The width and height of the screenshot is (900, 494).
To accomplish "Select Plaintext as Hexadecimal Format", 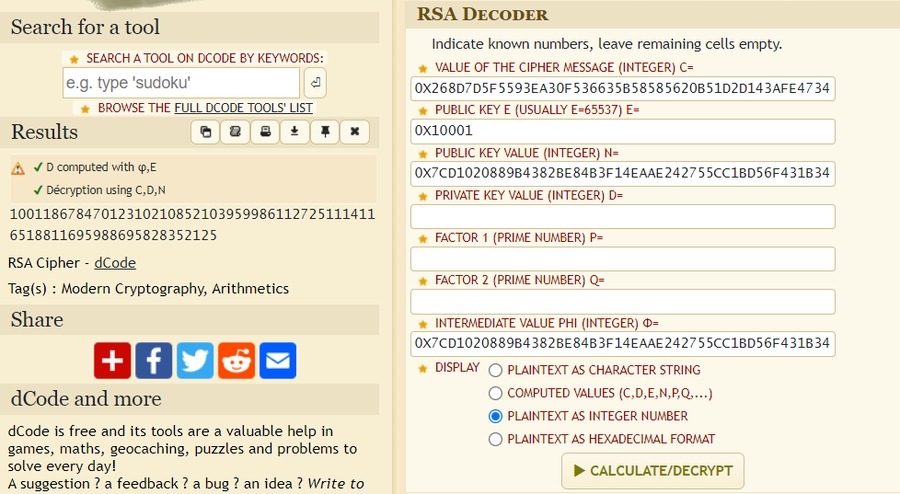I will point(495,439).
